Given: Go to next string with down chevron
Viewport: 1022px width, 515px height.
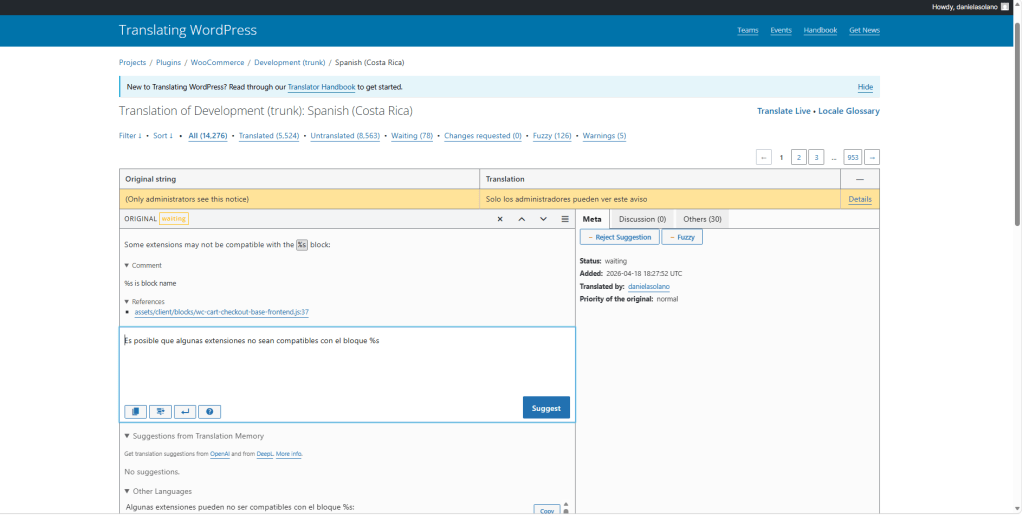Looking at the screenshot, I should (x=543, y=219).
